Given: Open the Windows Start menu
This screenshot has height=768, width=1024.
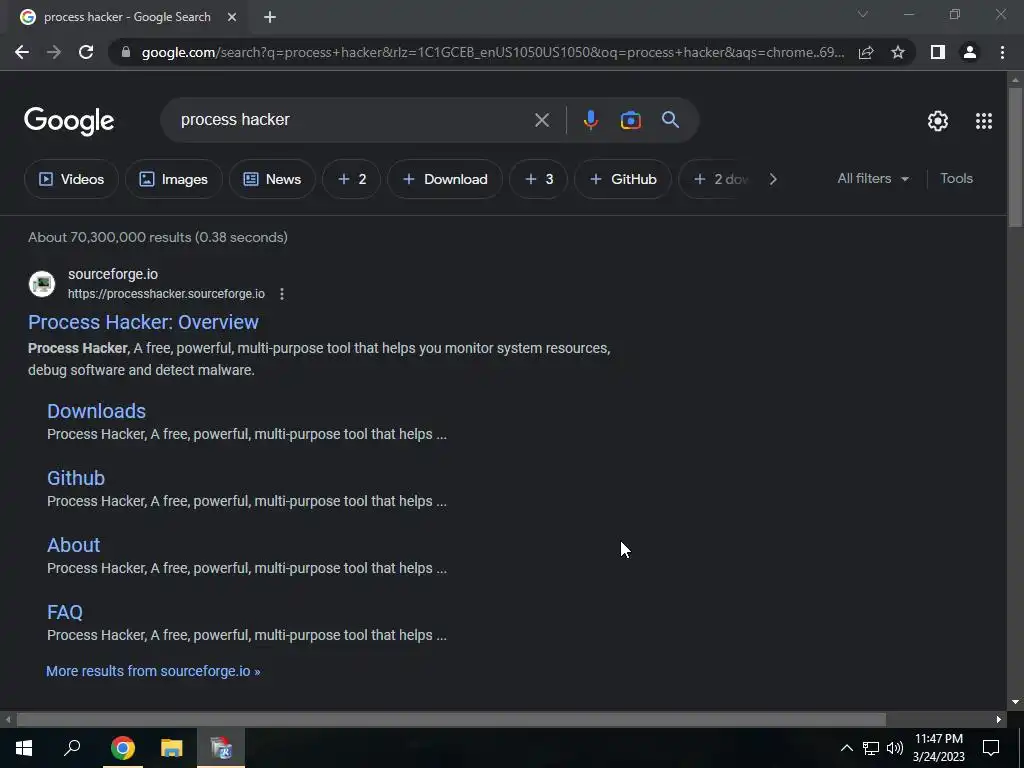Looking at the screenshot, I should (x=24, y=748).
